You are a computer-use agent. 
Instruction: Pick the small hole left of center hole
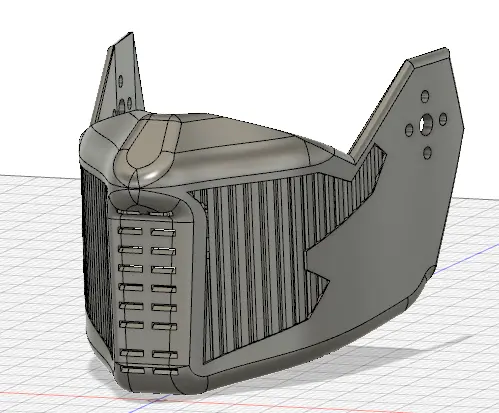click(409, 130)
